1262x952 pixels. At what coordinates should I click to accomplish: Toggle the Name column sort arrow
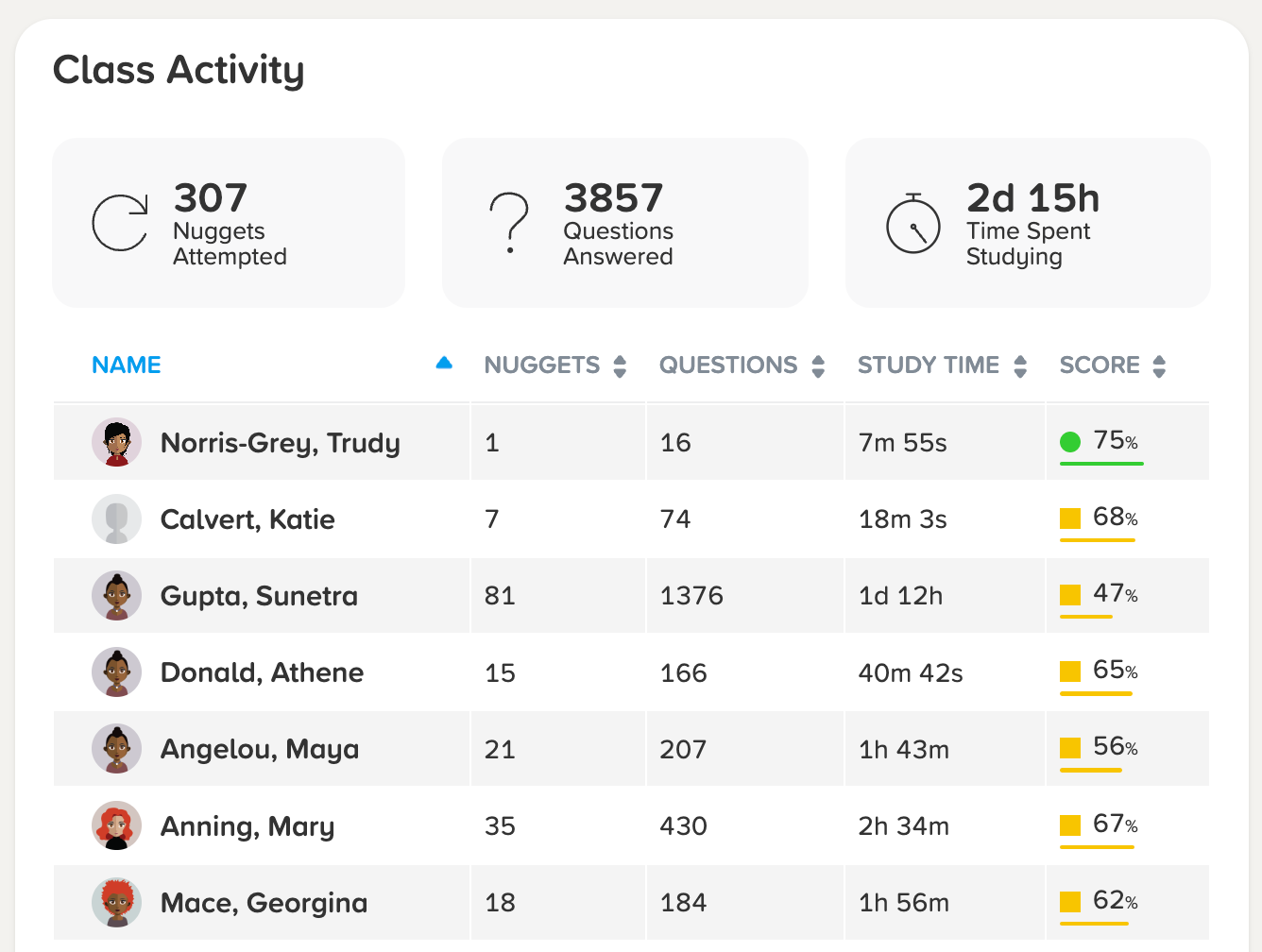tap(444, 363)
